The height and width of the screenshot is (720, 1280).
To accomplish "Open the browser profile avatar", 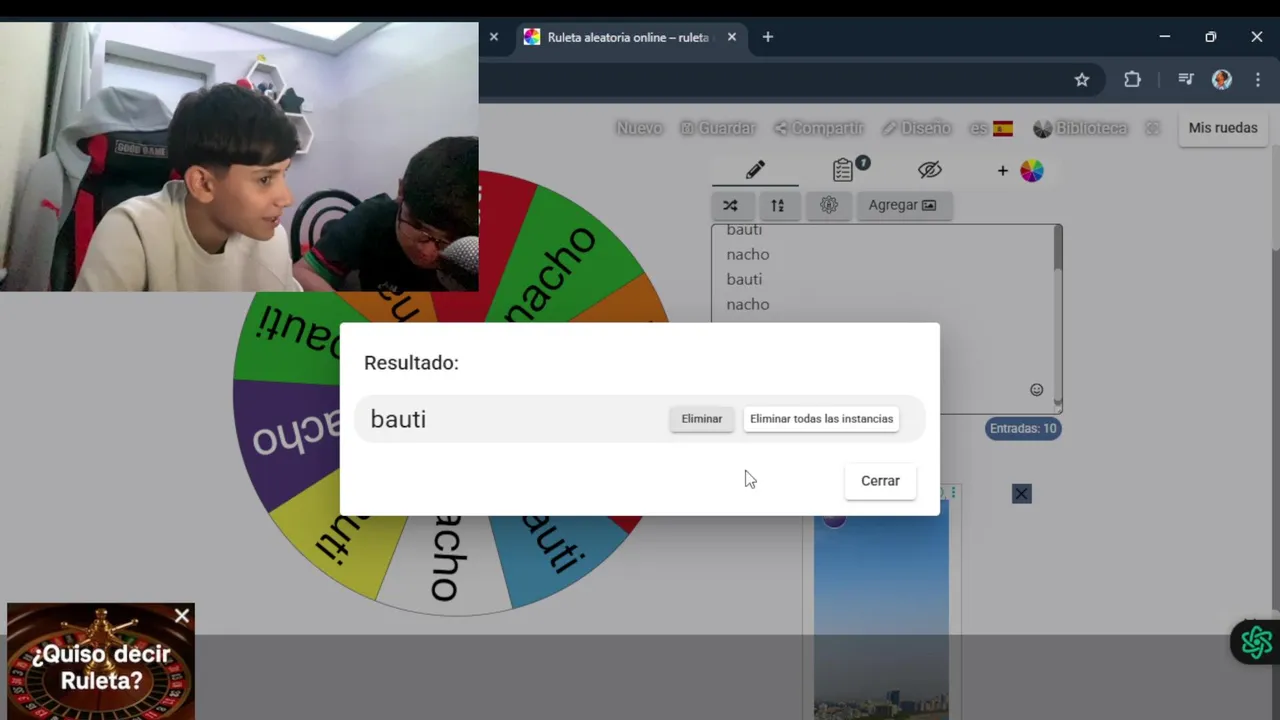I will [1222, 80].
